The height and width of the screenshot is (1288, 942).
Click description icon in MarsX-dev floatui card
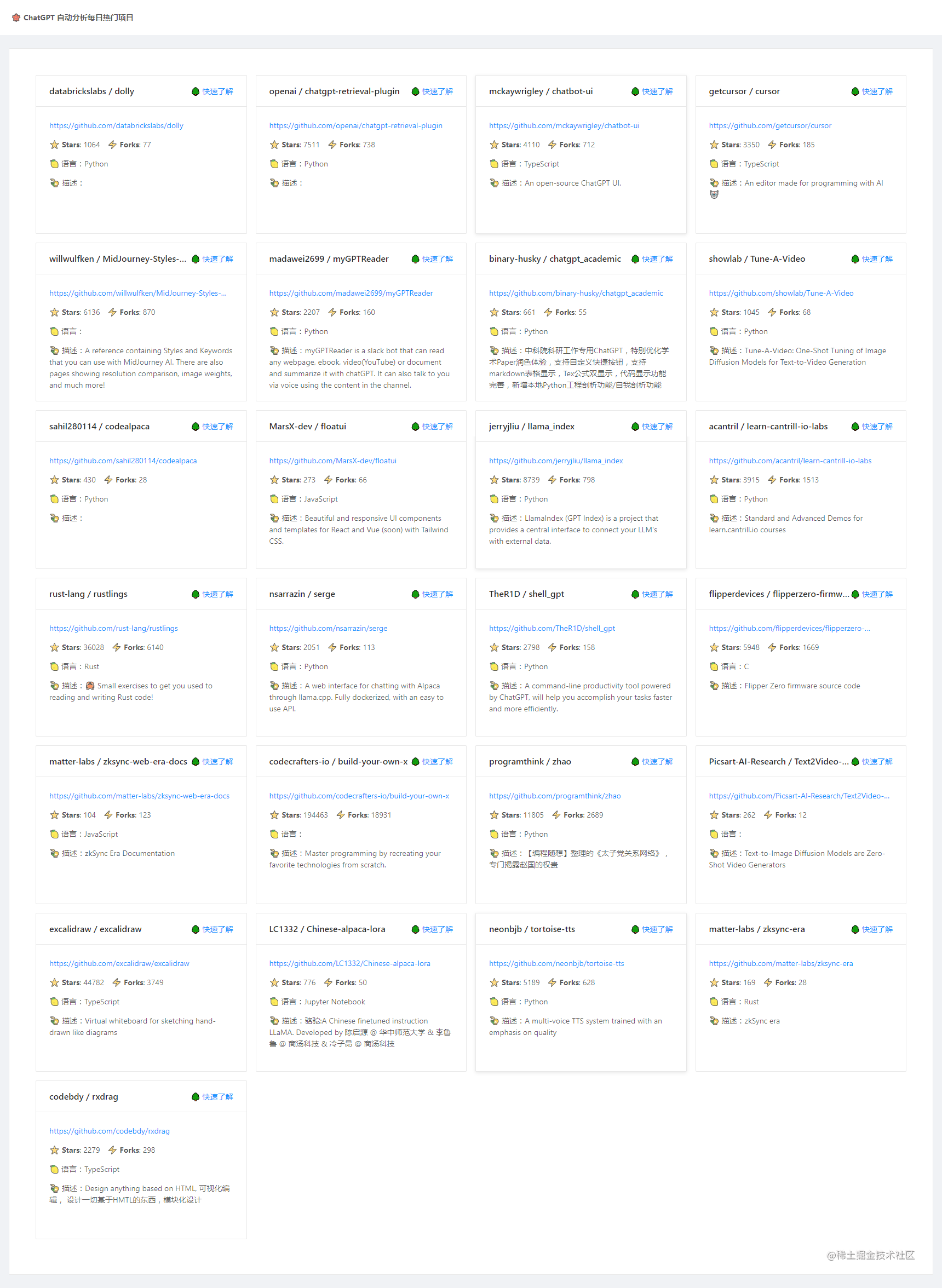coord(274,518)
